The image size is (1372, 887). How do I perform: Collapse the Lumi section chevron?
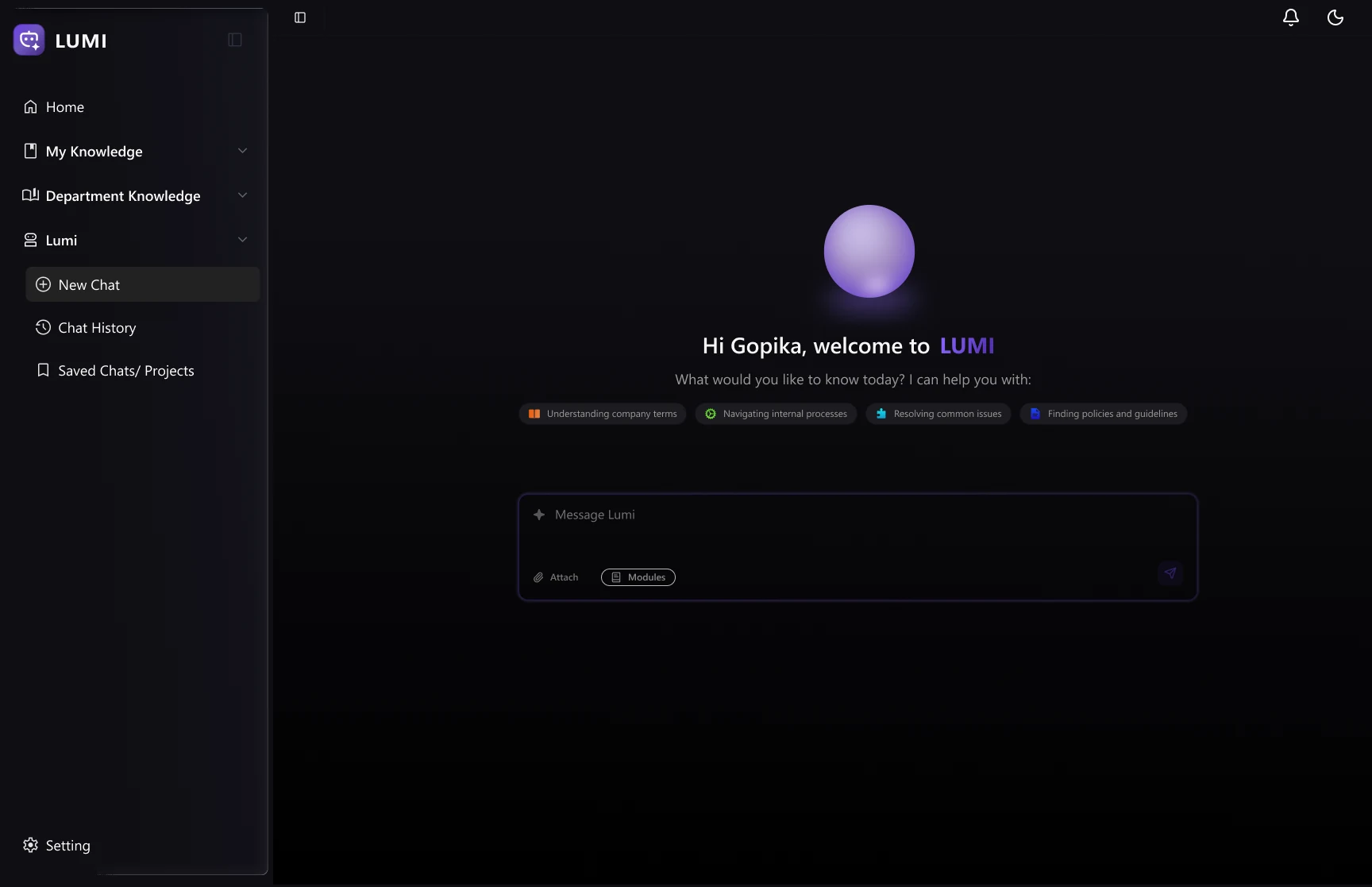(x=243, y=240)
